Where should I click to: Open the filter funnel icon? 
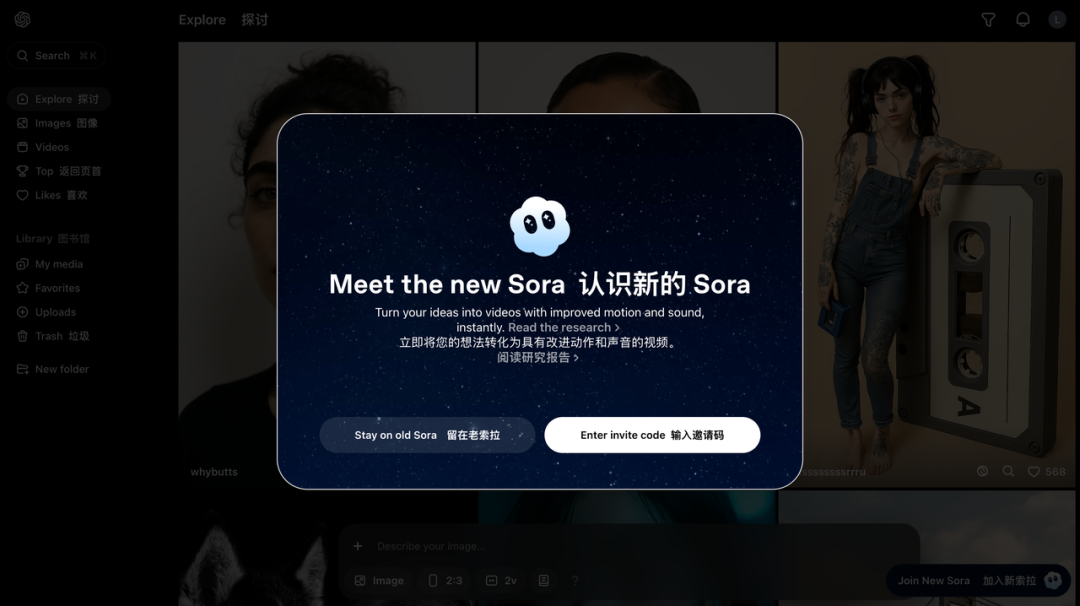tap(988, 20)
